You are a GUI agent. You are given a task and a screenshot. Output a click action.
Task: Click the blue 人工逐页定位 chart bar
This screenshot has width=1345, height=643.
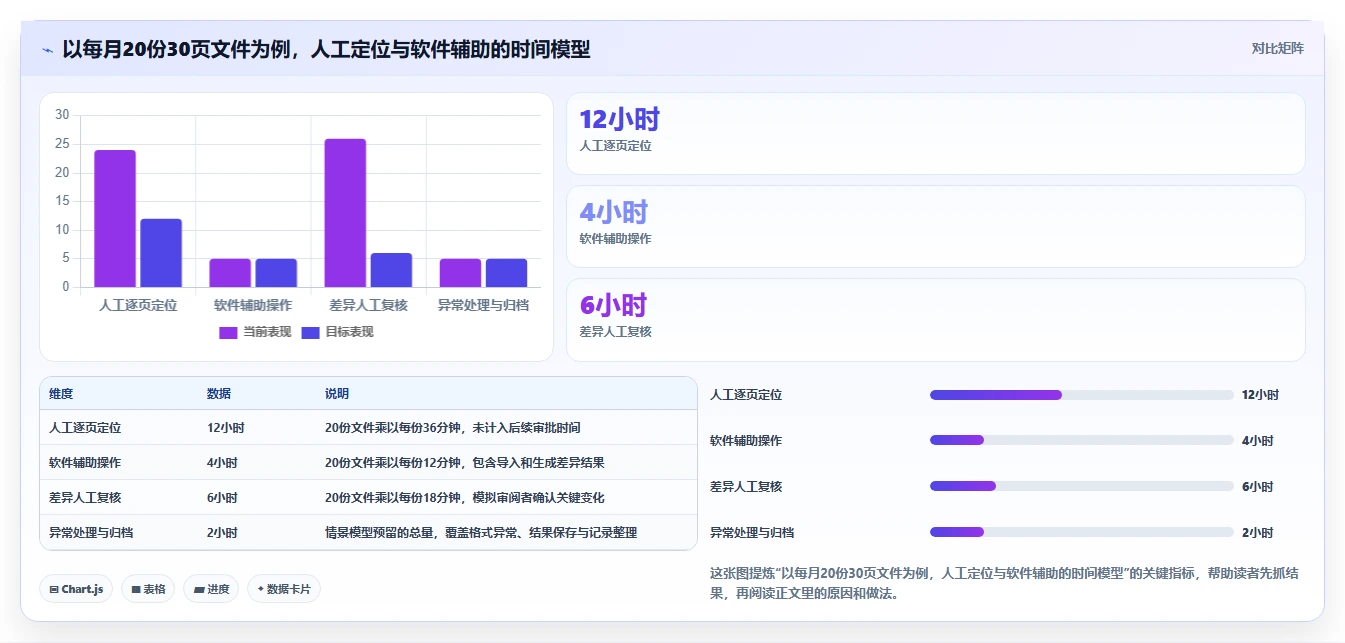click(x=161, y=253)
